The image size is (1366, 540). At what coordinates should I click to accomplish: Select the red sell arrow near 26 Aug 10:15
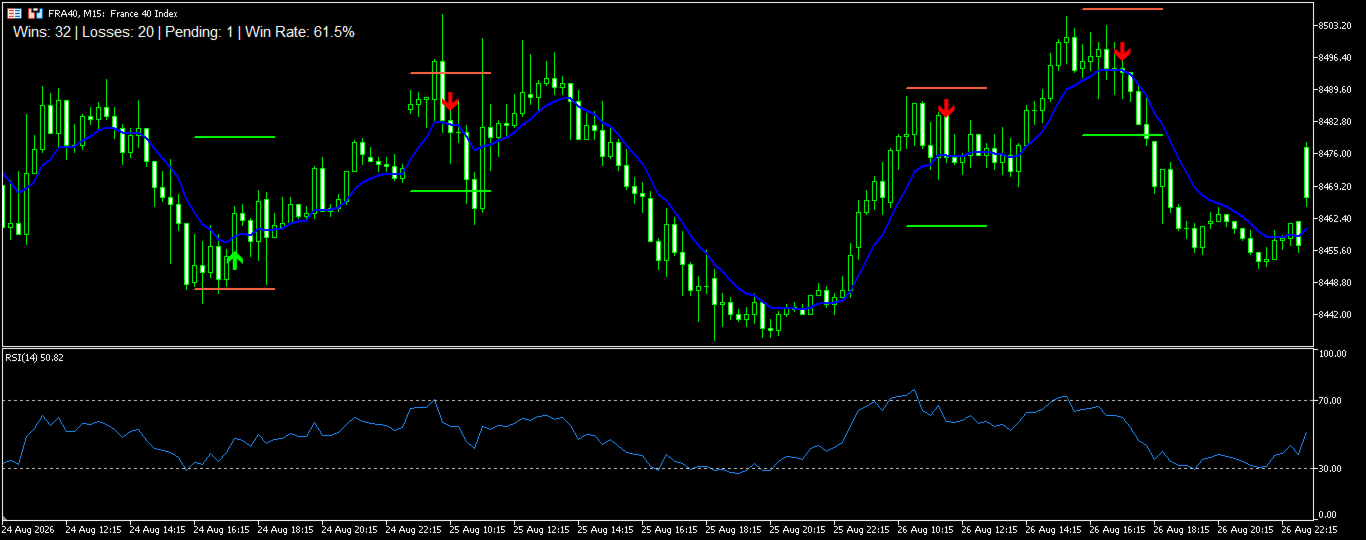[946, 108]
